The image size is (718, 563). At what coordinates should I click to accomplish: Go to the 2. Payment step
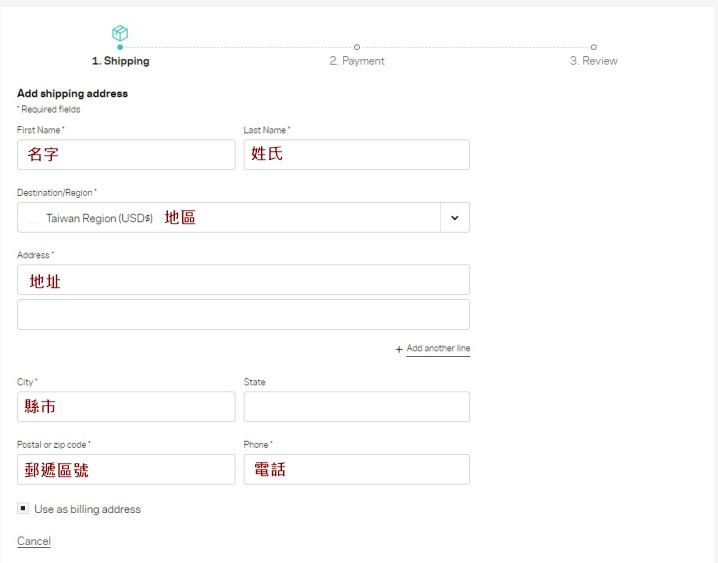(x=357, y=61)
